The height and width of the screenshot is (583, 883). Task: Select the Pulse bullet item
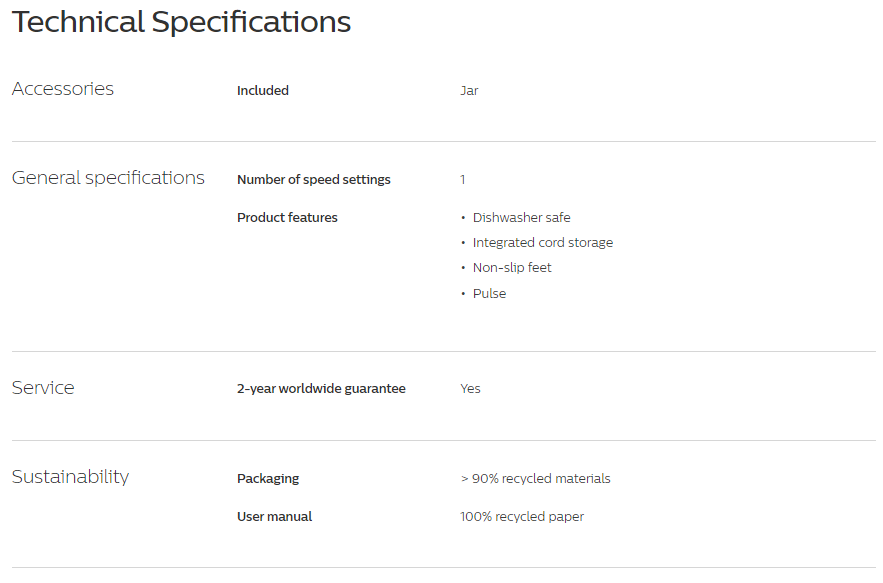coord(489,293)
